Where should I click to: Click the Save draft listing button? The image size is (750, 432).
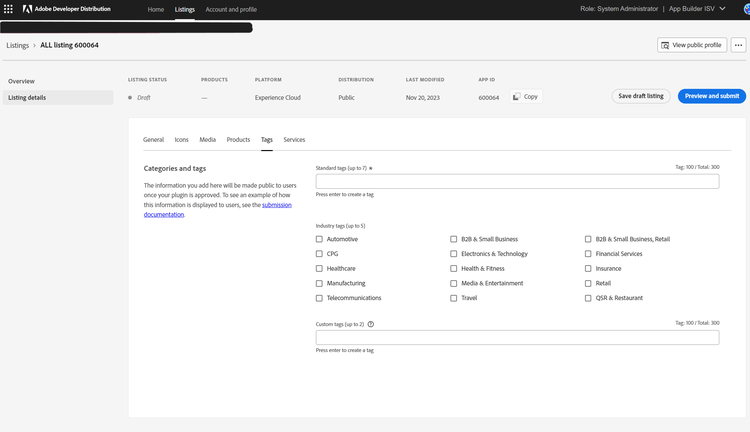(641, 96)
